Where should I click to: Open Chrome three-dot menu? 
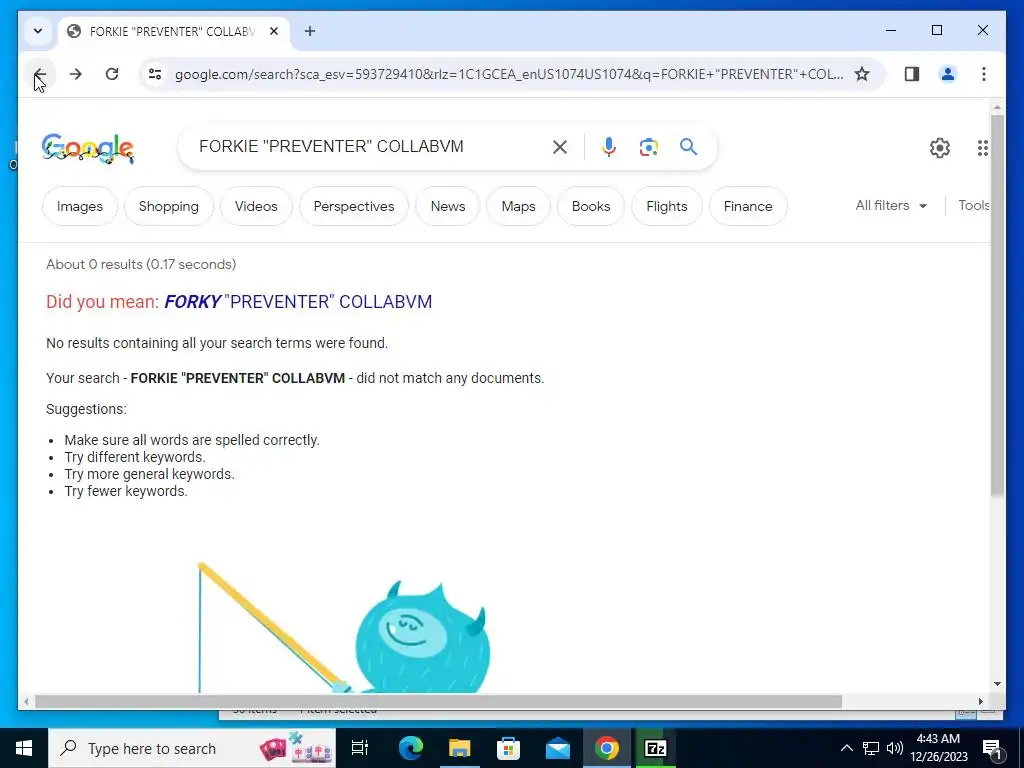(x=984, y=74)
